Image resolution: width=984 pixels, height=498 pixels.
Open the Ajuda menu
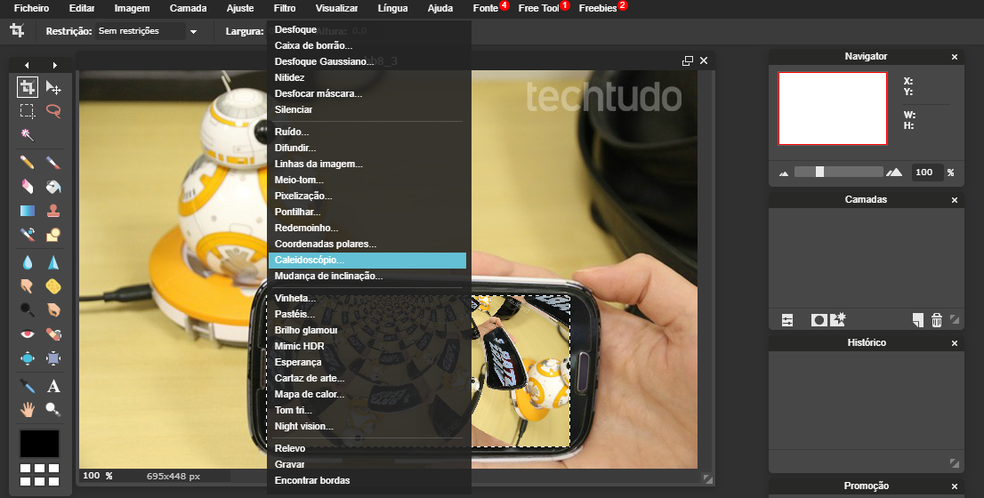(440, 8)
